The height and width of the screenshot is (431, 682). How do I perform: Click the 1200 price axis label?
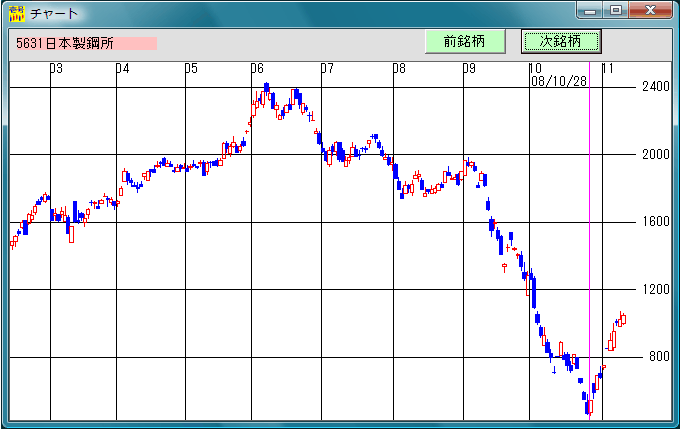(656, 289)
